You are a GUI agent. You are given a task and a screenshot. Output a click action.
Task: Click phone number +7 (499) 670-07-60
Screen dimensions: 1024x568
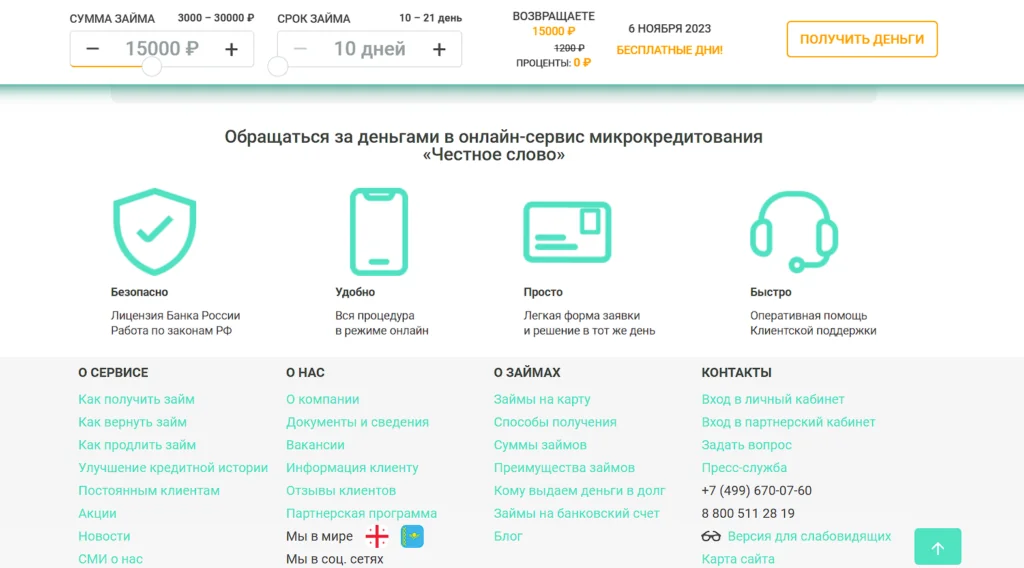(756, 490)
